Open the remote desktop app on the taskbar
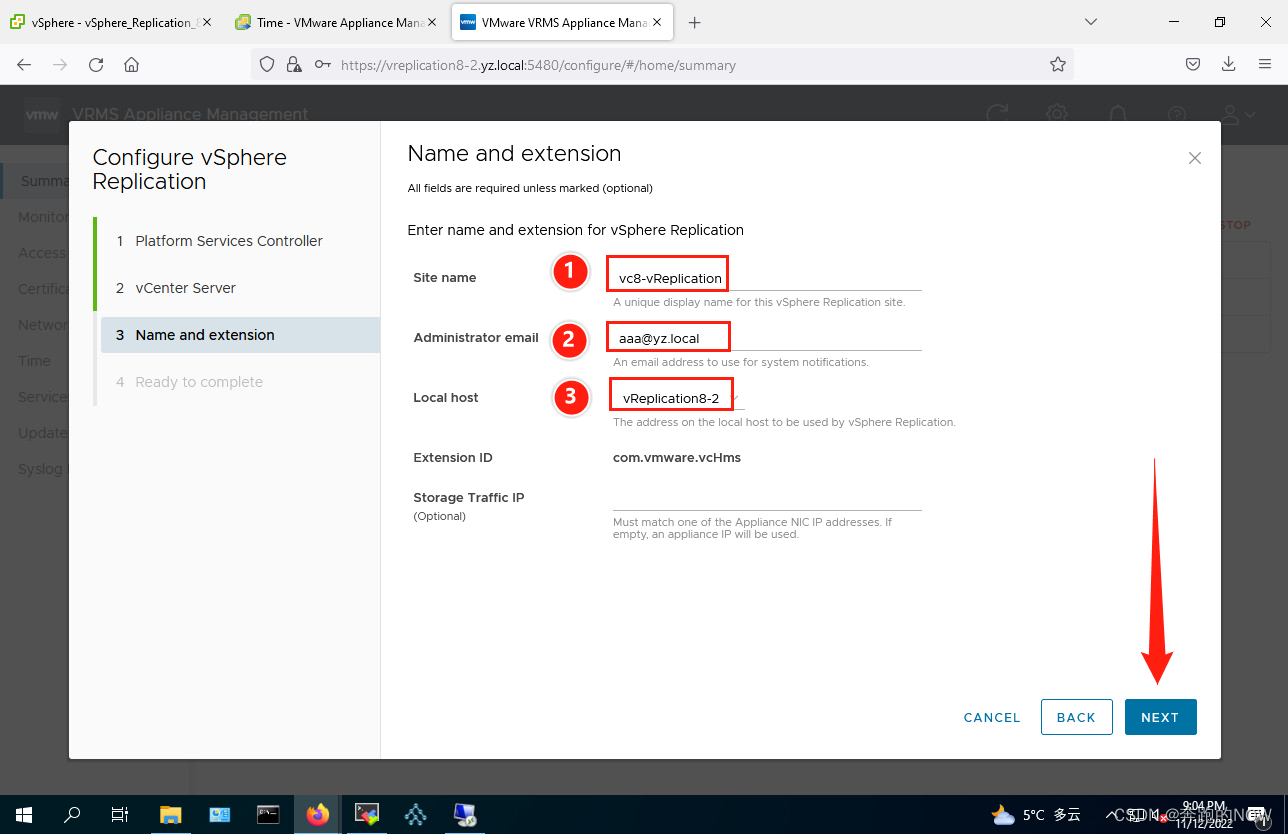 pos(465,814)
